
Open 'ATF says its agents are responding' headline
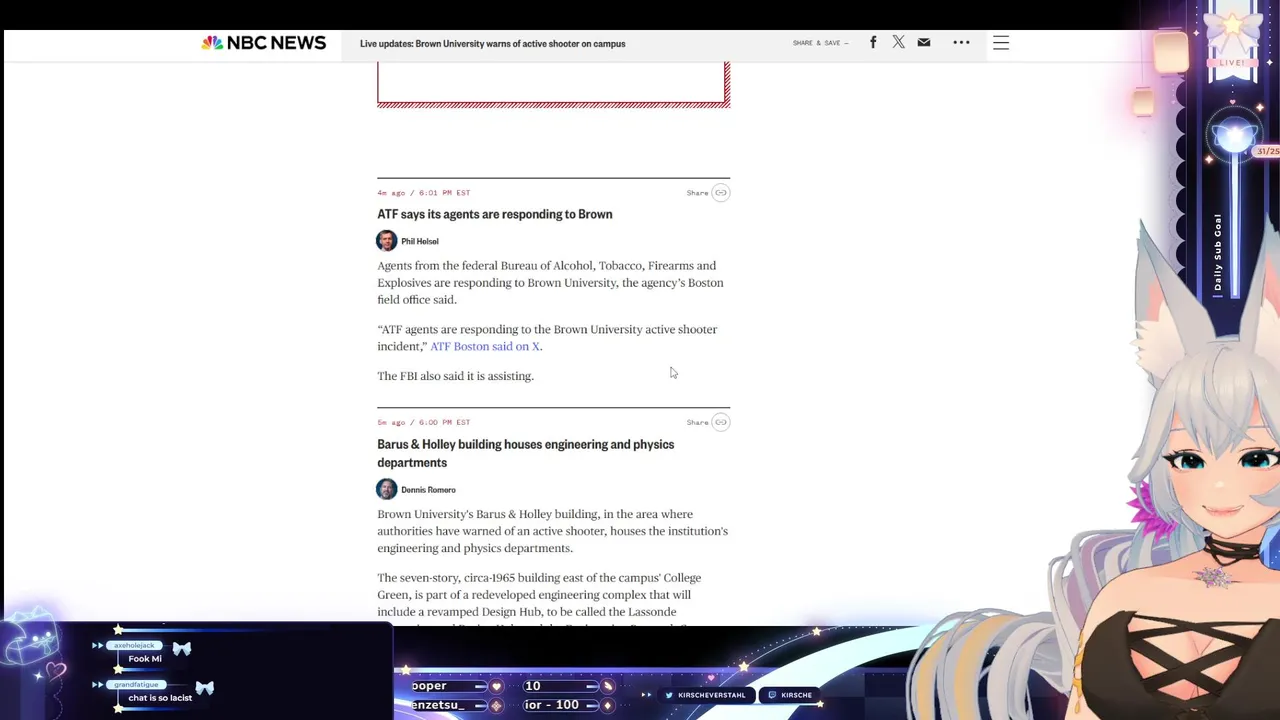(x=495, y=214)
